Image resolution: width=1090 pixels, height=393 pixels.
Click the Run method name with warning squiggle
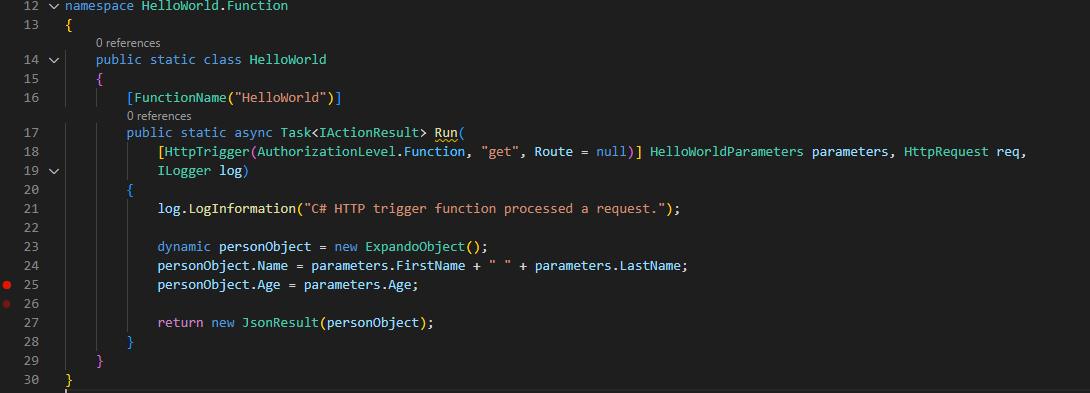tap(446, 133)
